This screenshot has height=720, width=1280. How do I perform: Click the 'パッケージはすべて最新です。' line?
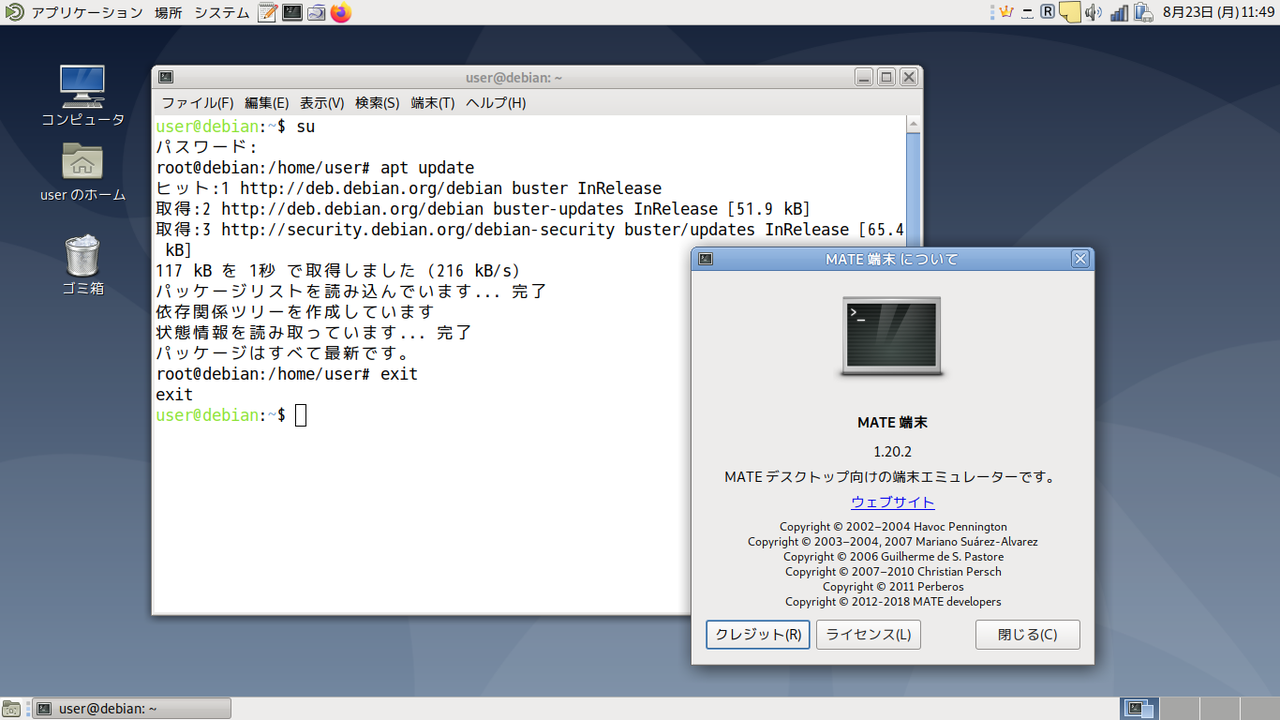click(x=283, y=353)
